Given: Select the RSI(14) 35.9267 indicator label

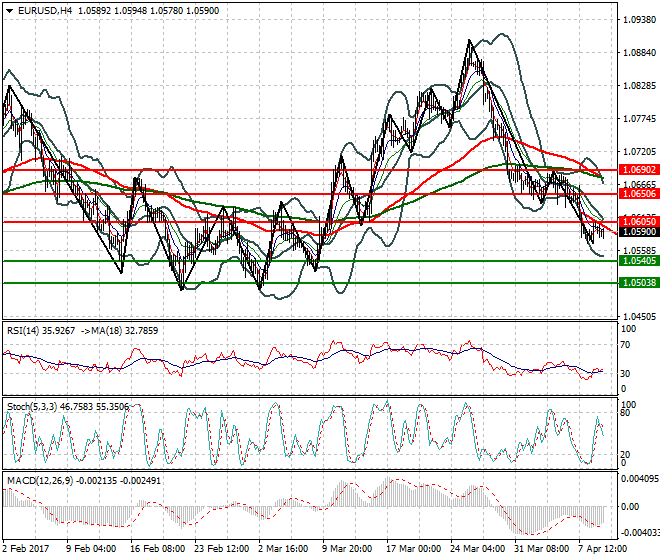Looking at the screenshot, I should [x=41, y=331].
